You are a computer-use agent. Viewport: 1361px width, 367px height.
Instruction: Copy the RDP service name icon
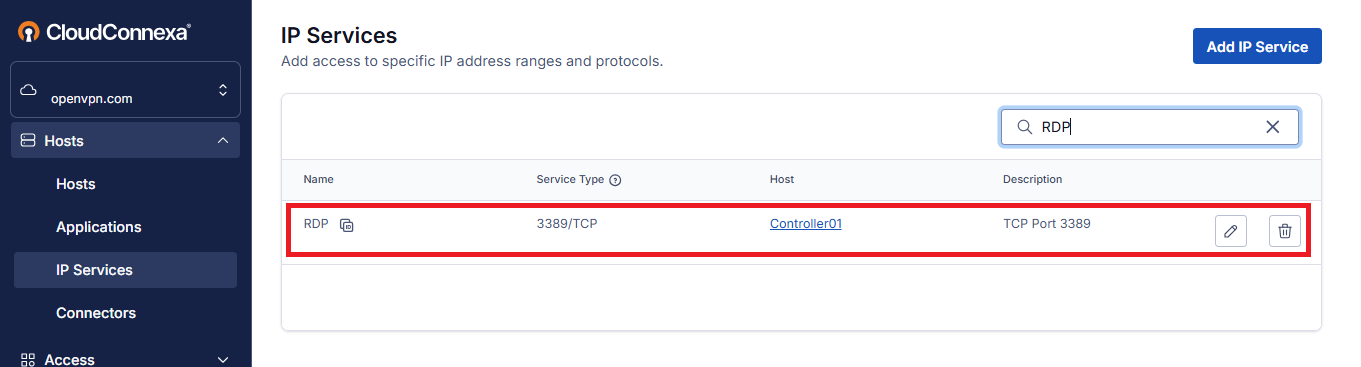click(x=346, y=225)
